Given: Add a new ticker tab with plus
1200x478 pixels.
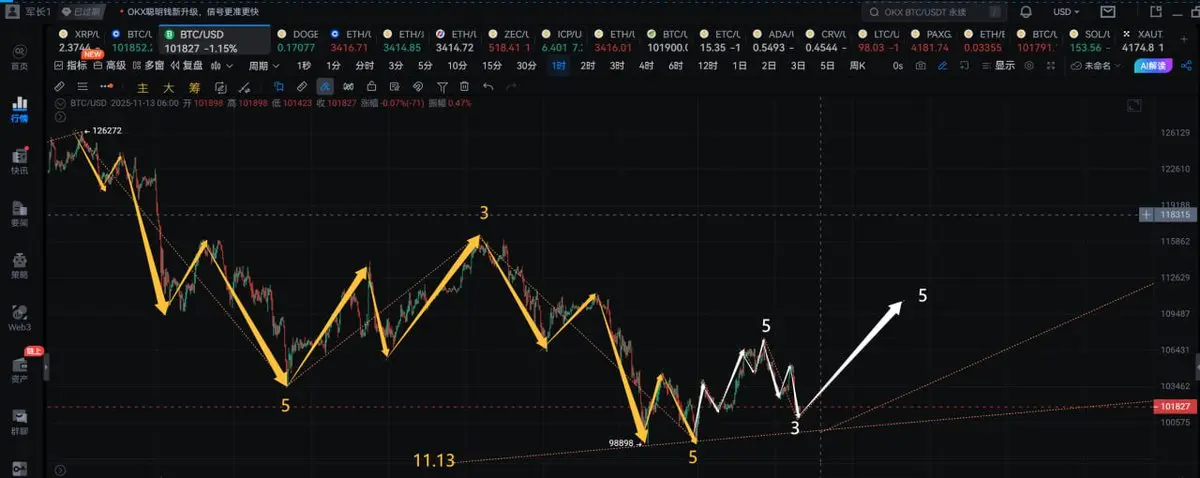Looking at the screenshot, I should (x=1186, y=39).
